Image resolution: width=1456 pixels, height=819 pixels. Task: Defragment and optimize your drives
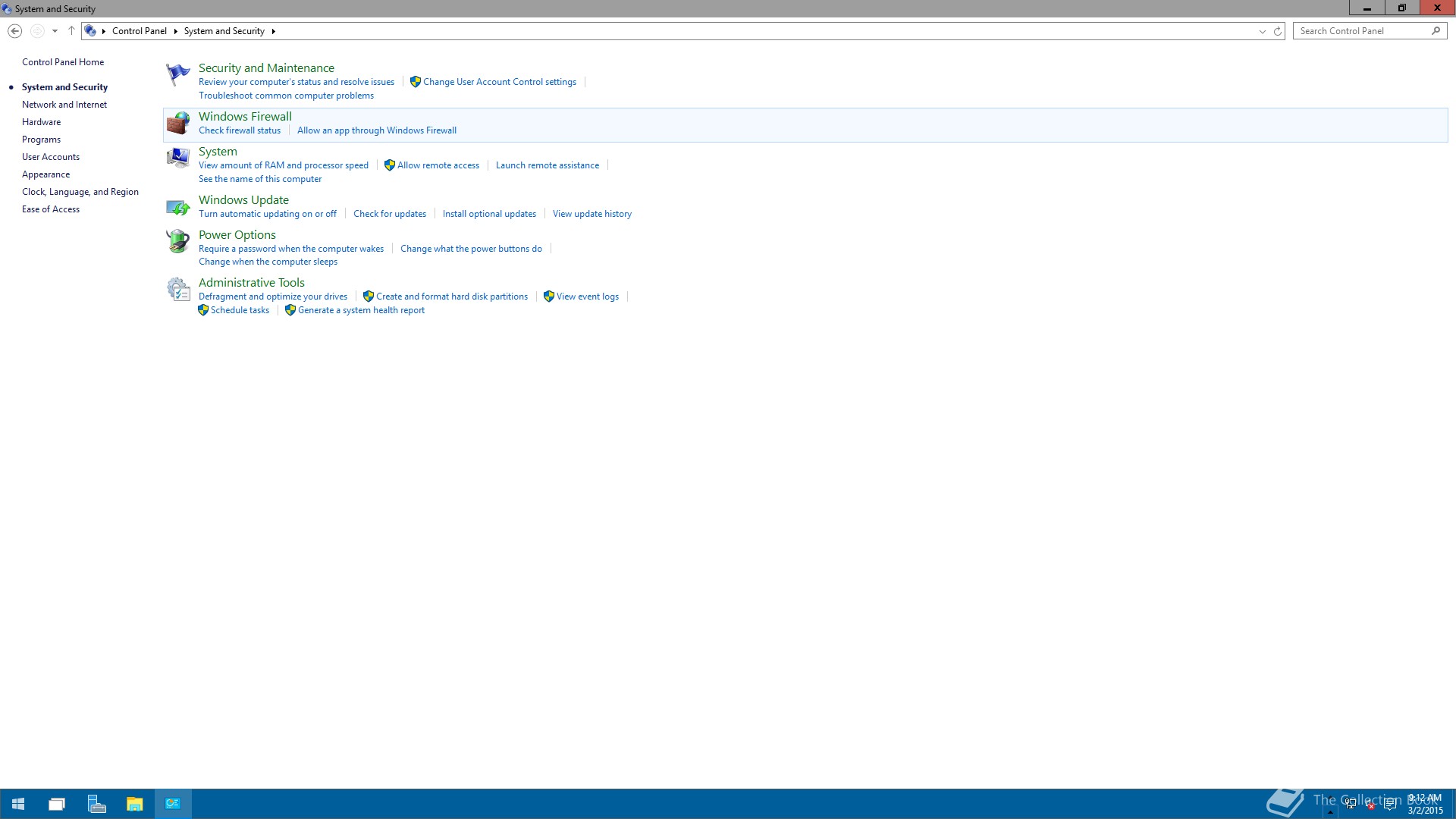pyautogui.click(x=273, y=297)
